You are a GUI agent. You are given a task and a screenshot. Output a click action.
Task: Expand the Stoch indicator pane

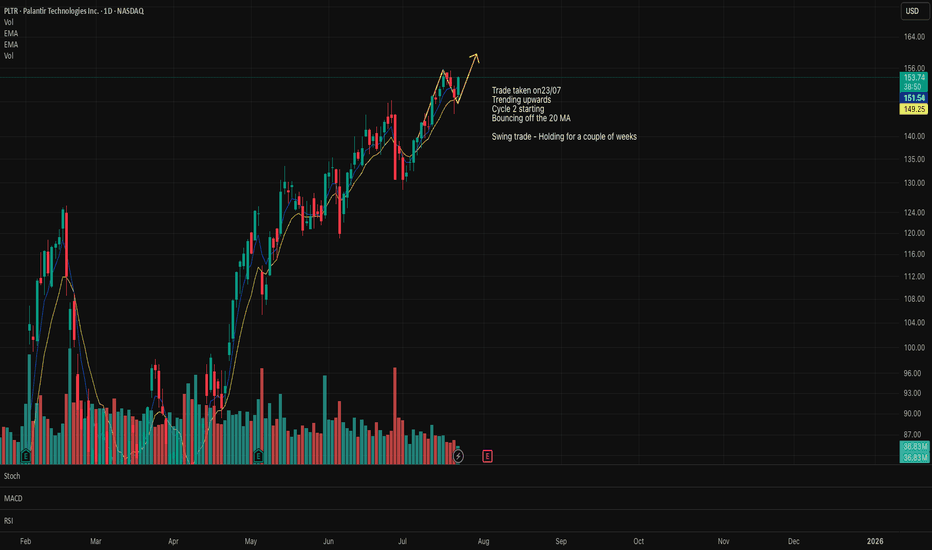tap(12, 476)
